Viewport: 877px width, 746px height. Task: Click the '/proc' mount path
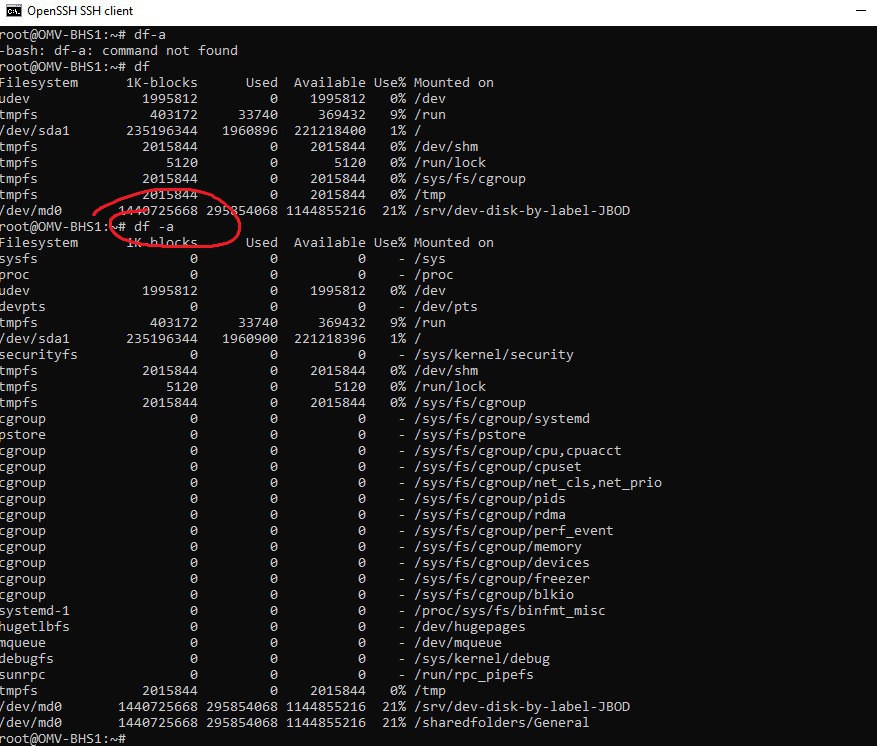(x=434, y=275)
